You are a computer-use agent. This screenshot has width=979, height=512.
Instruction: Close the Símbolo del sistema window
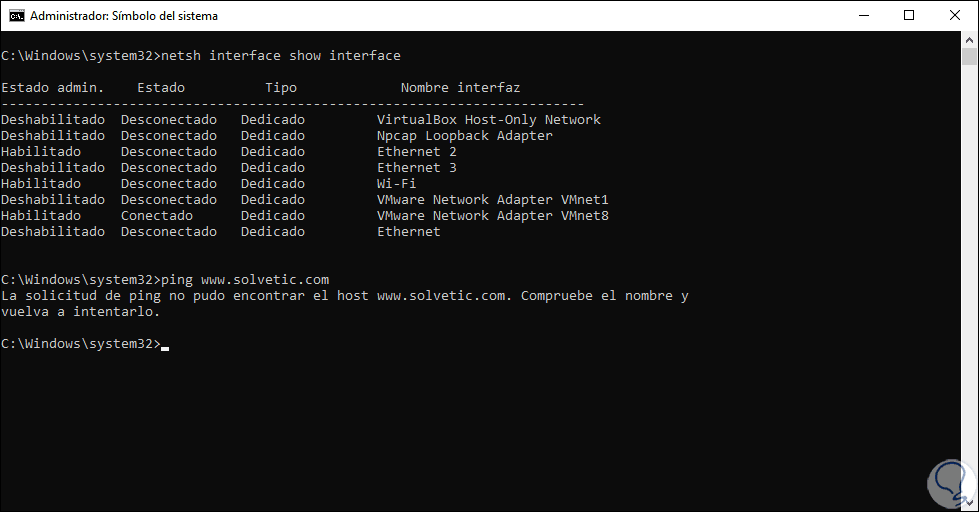pyautogui.click(x=955, y=15)
